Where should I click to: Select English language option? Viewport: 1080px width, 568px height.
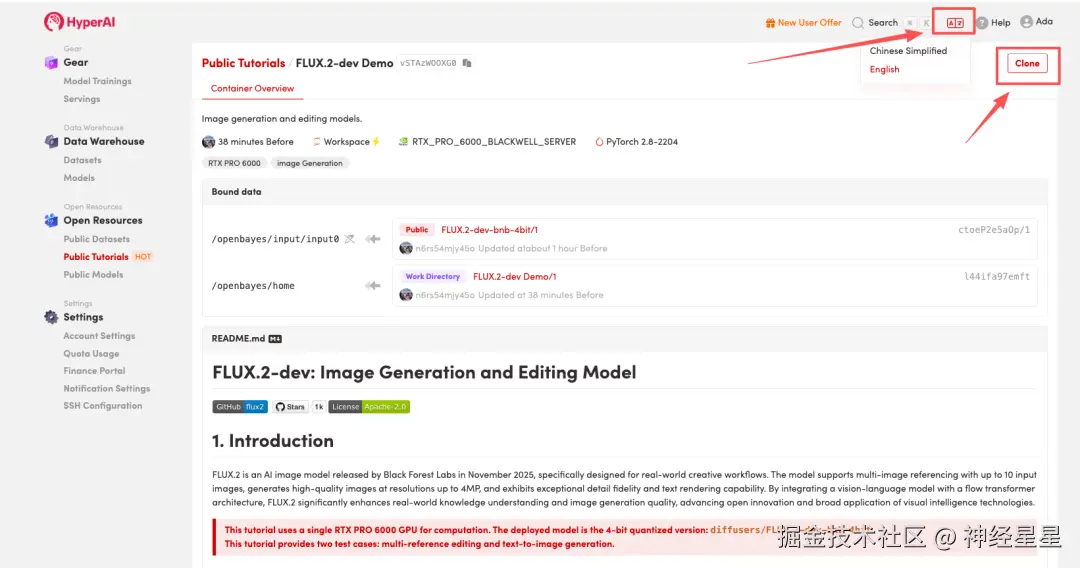pos(884,70)
